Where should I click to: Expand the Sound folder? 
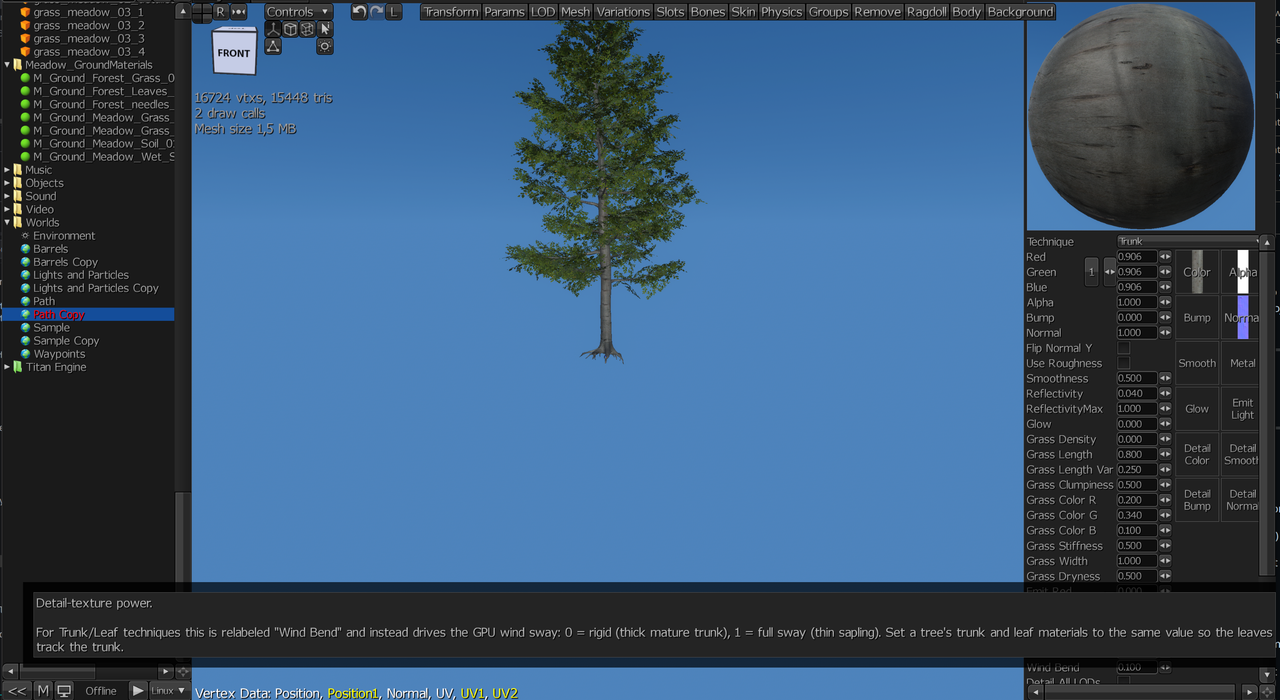coord(7,196)
